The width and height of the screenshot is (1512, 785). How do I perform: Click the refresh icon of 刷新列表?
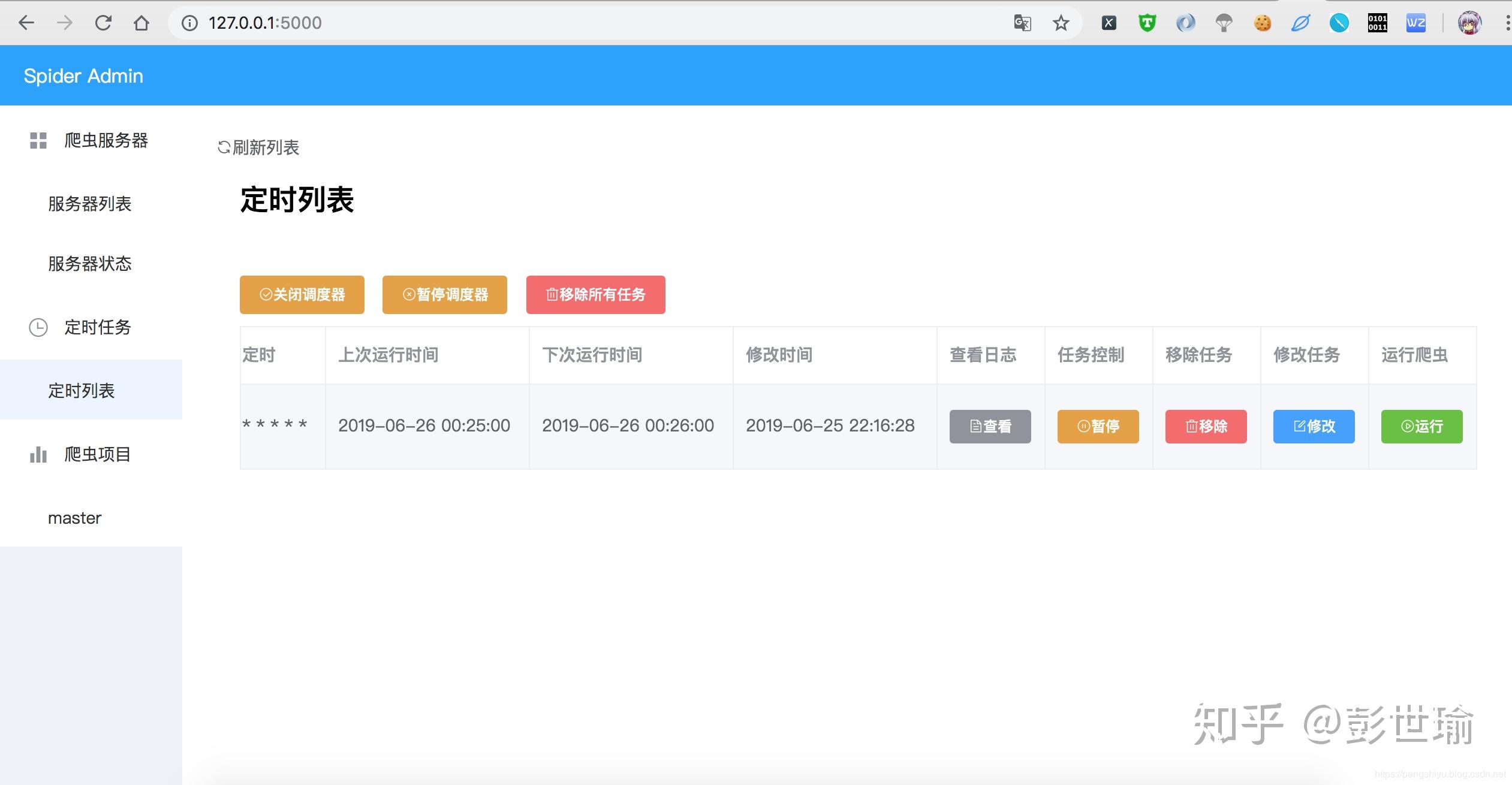tap(224, 147)
